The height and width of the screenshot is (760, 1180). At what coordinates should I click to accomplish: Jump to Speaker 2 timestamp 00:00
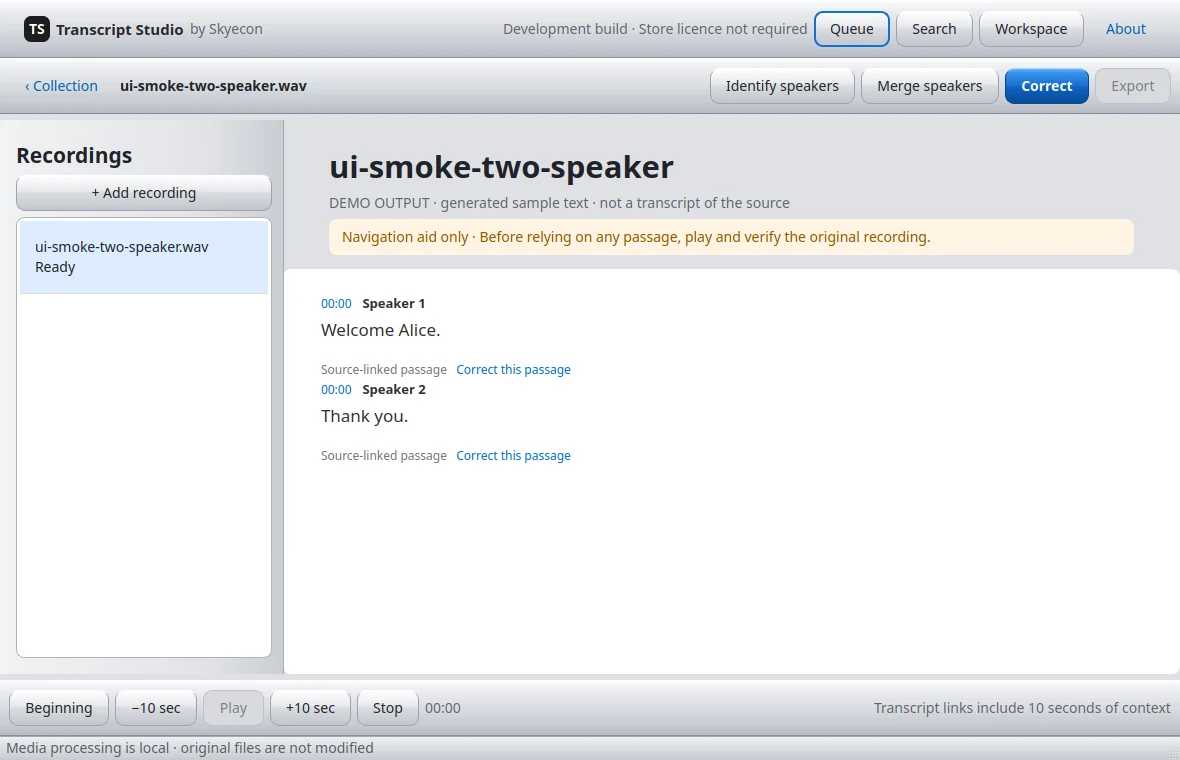[336, 390]
